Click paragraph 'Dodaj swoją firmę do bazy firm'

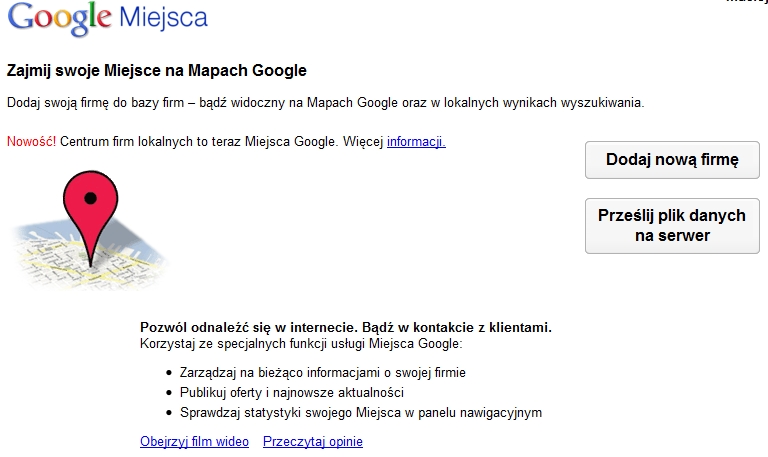tap(325, 102)
